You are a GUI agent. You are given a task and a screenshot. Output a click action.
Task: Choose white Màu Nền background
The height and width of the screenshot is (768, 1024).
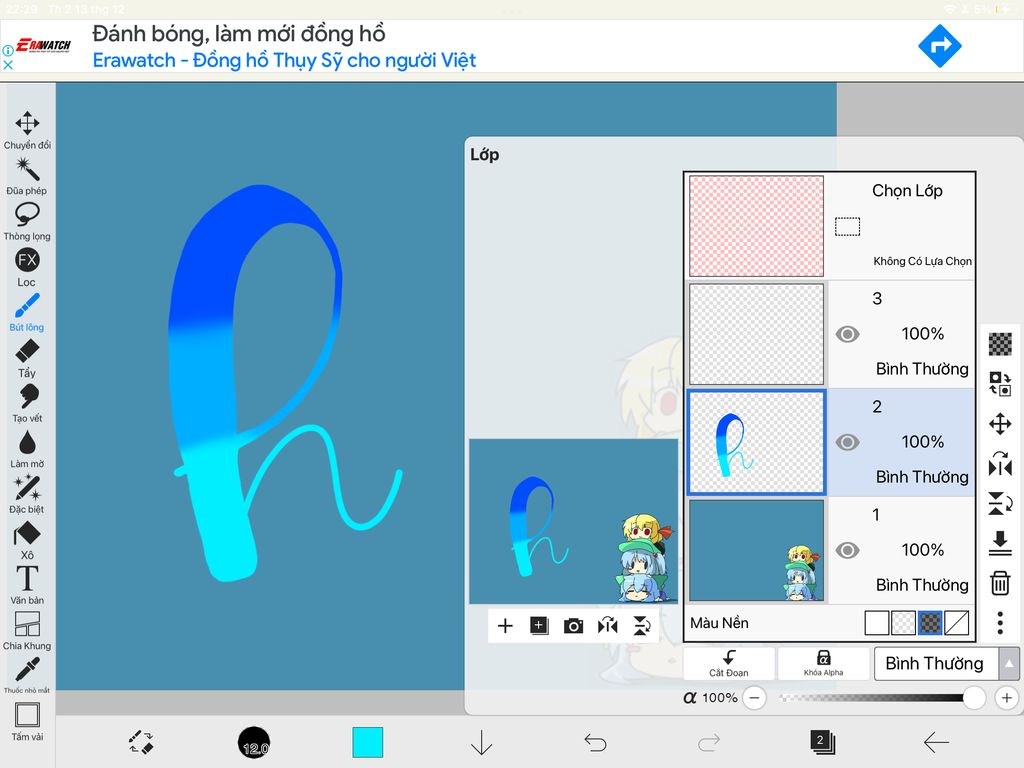coord(876,623)
